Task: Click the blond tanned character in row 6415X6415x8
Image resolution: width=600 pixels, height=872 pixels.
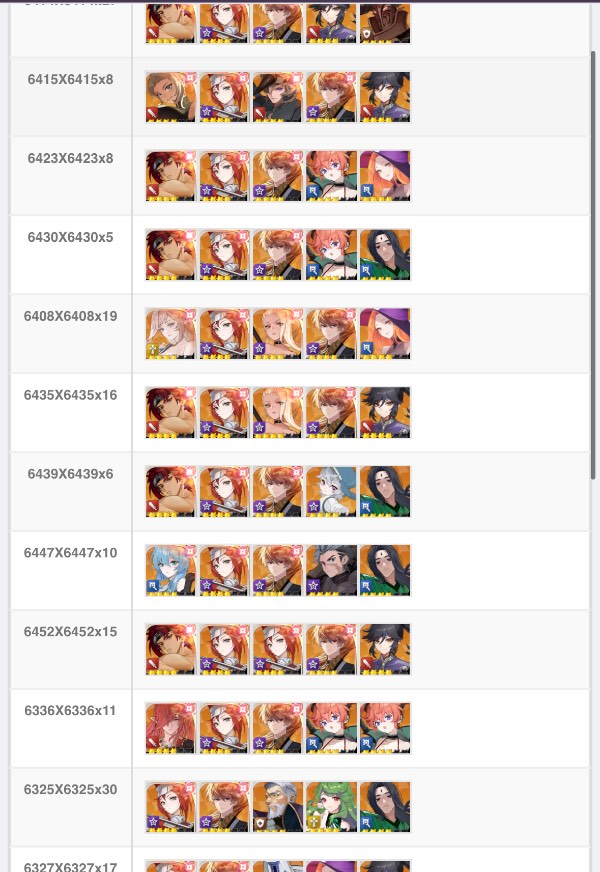Action: tap(171, 97)
